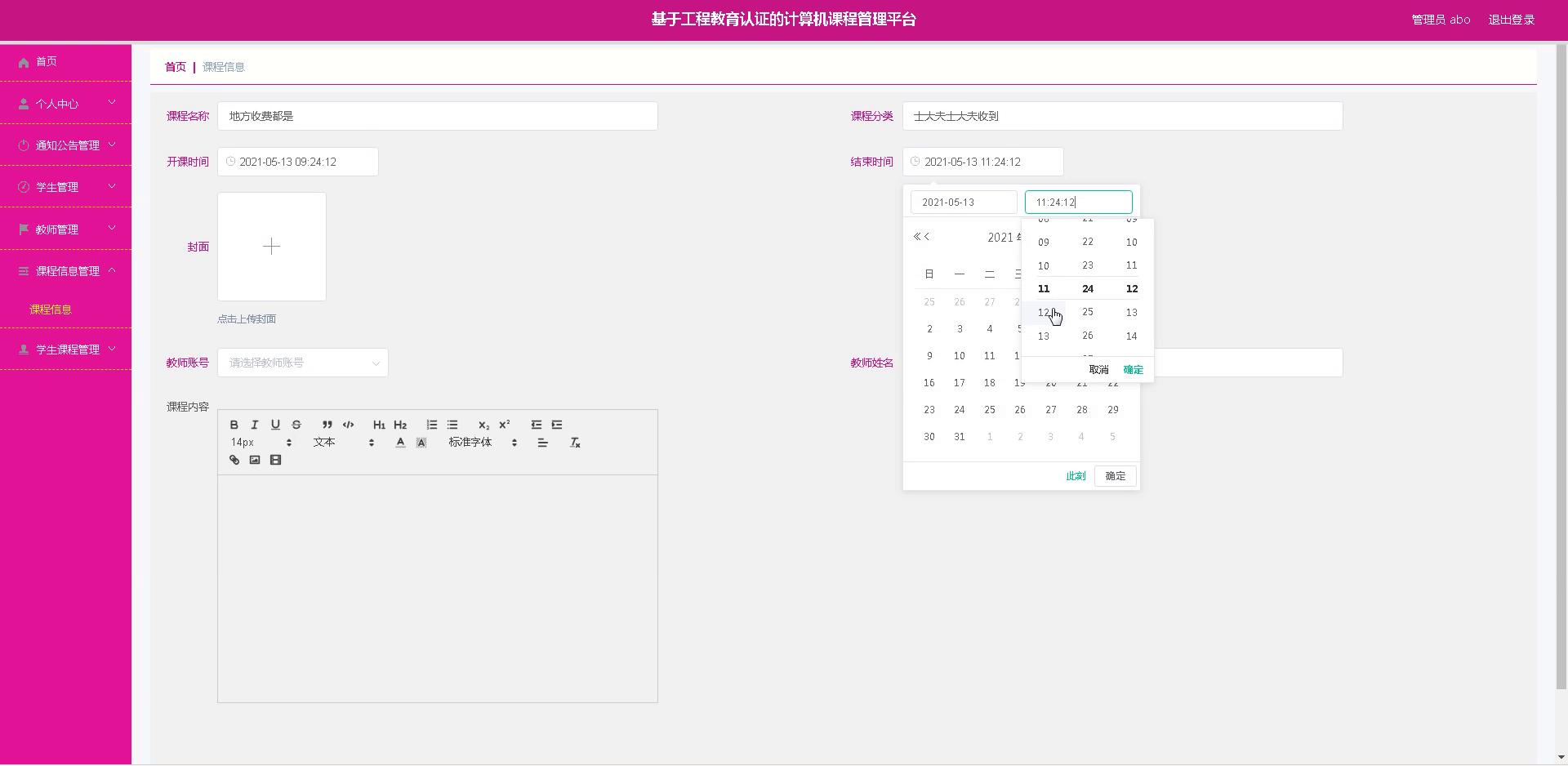This screenshot has width=1568, height=766.
Task: Go to 首页 in the sidebar
Action: point(47,62)
